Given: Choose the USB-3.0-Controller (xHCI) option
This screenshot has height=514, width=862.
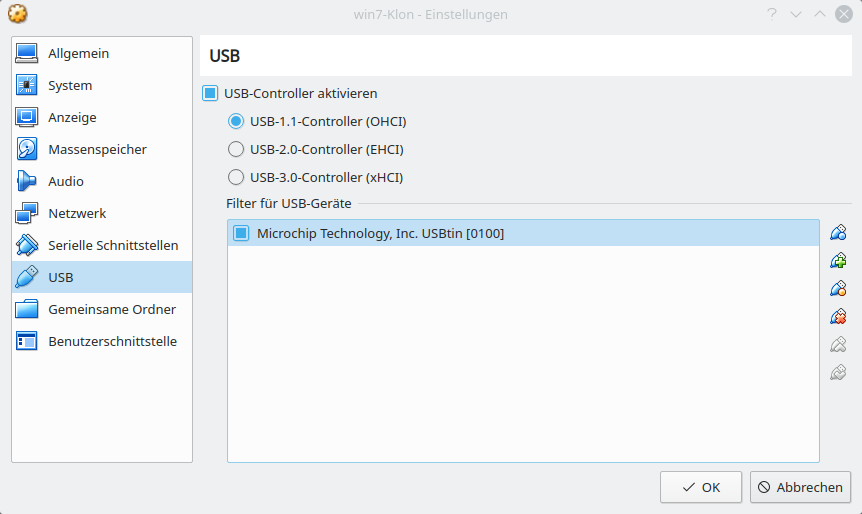Looking at the screenshot, I should coord(236,177).
